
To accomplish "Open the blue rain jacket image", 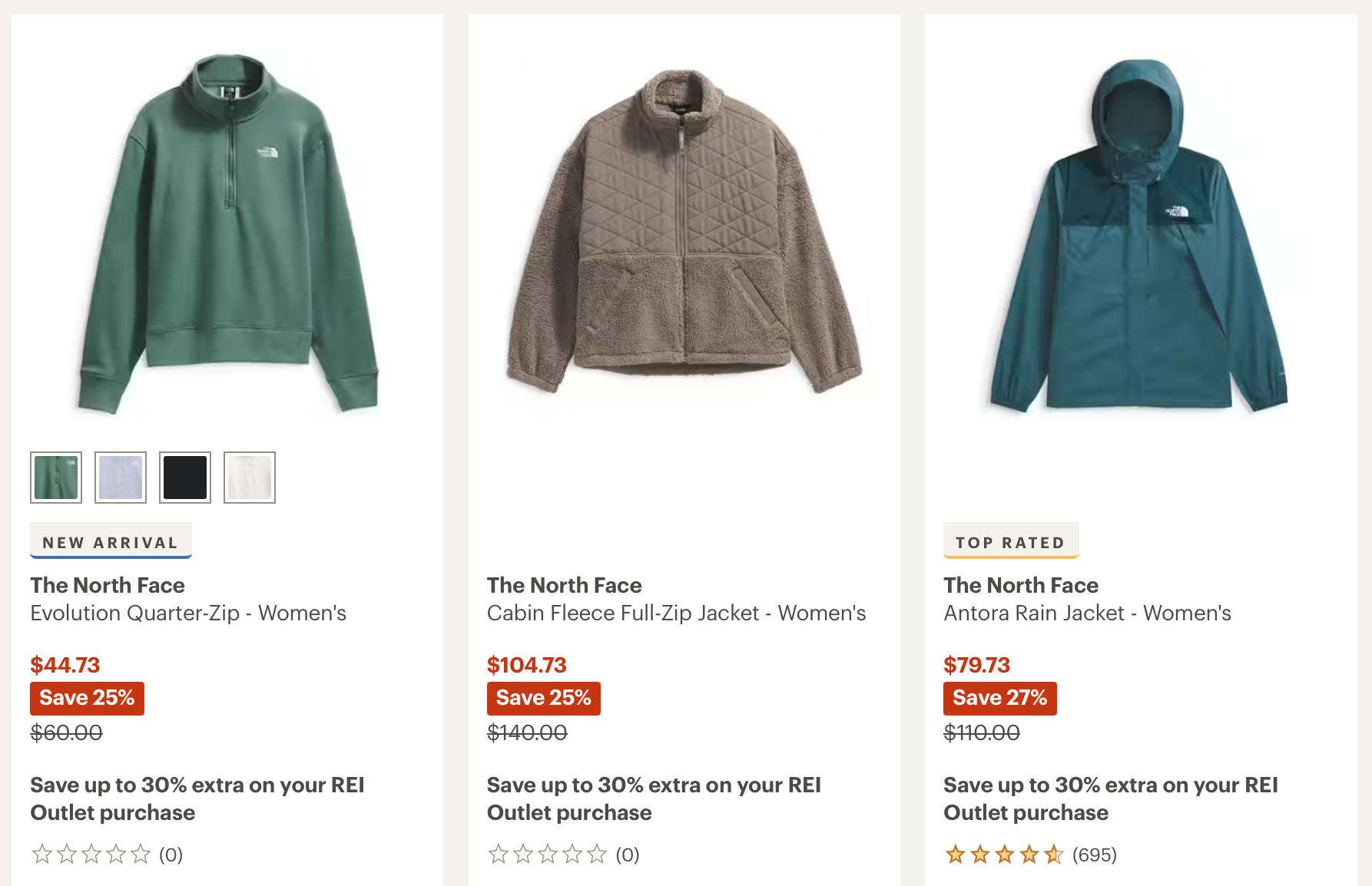I will pyautogui.click(x=1140, y=234).
